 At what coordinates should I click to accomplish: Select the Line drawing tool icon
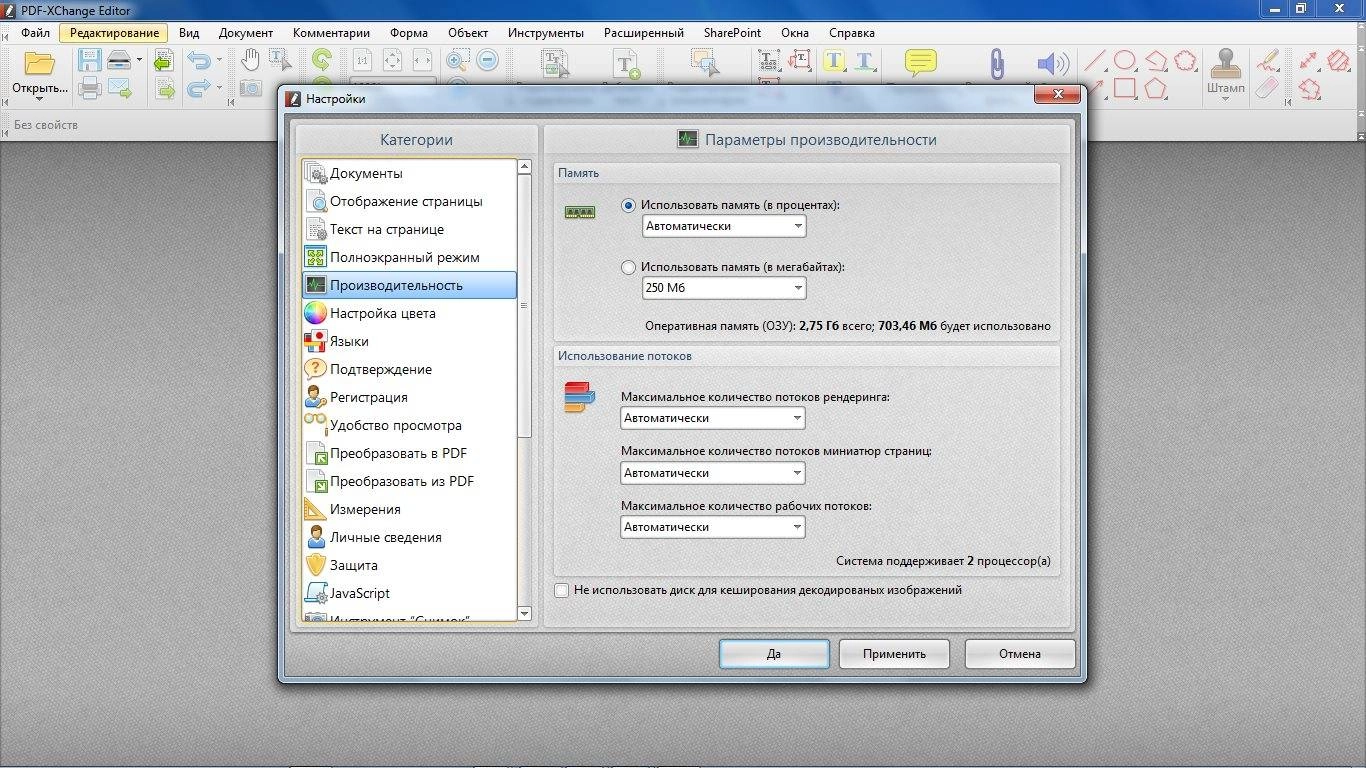(x=1096, y=60)
